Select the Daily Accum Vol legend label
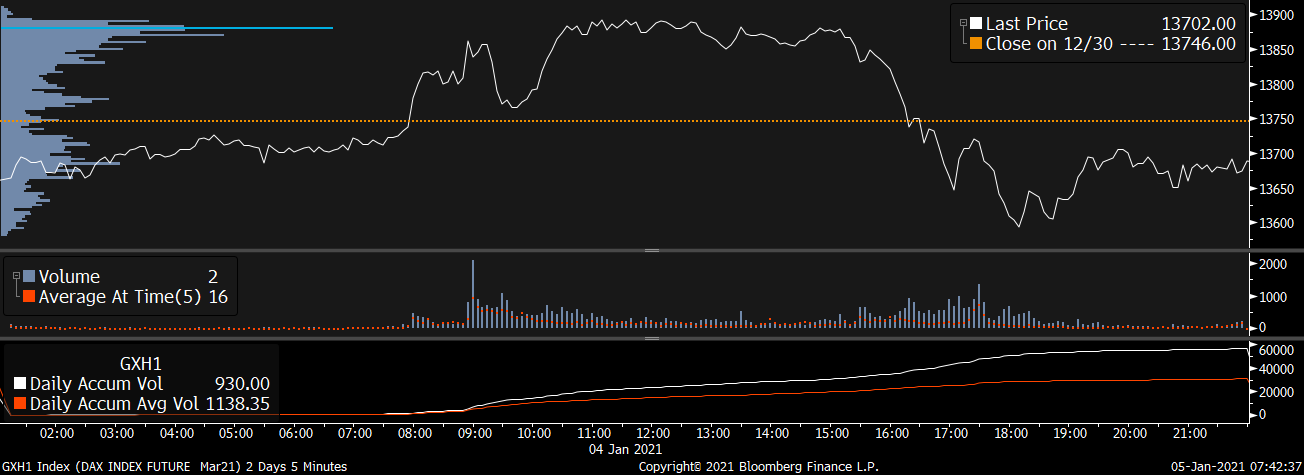This screenshot has width=1304, height=475. coord(96,383)
